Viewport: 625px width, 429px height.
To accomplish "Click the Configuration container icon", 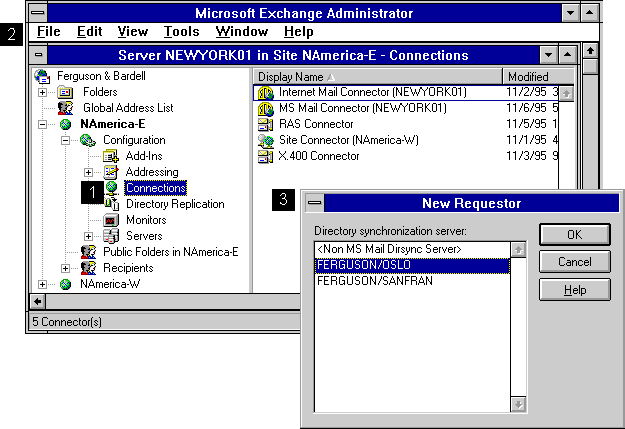I will click(x=88, y=140).
